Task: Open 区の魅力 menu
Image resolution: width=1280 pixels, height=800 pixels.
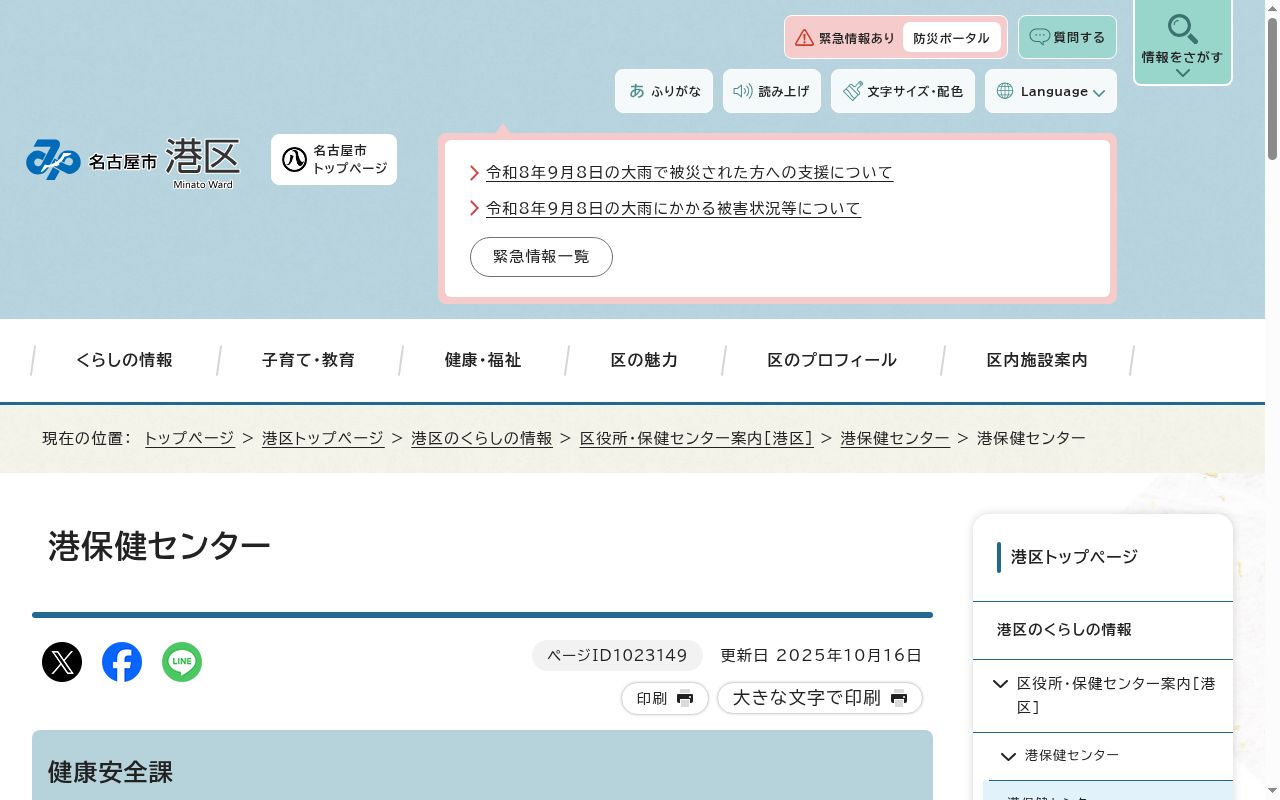Action: 644,360
